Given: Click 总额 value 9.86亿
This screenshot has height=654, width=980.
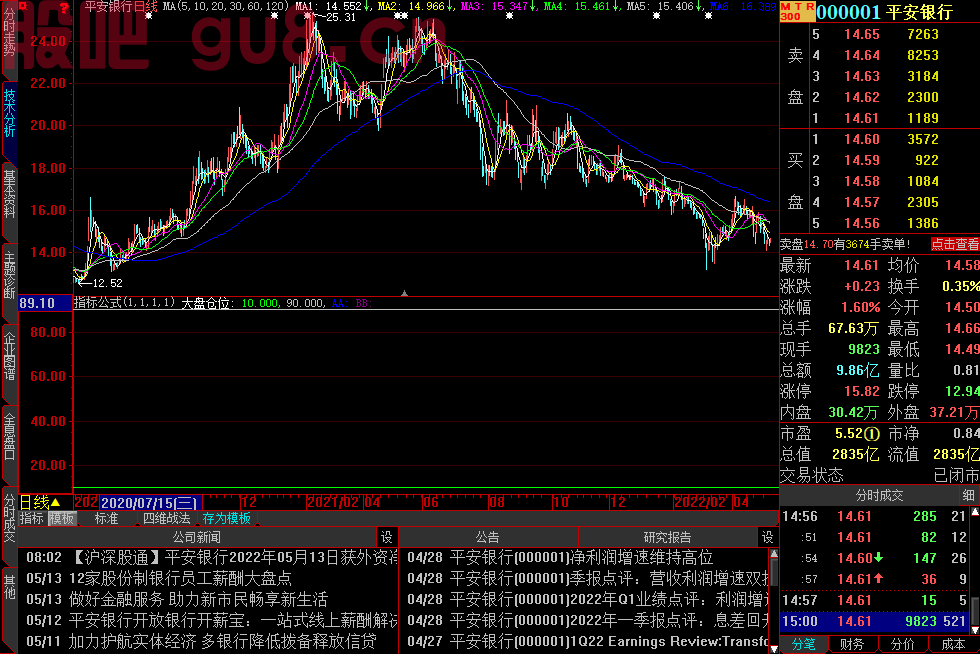Looking at the screenshot, I should pyautogui.click(x=858, y=370).
